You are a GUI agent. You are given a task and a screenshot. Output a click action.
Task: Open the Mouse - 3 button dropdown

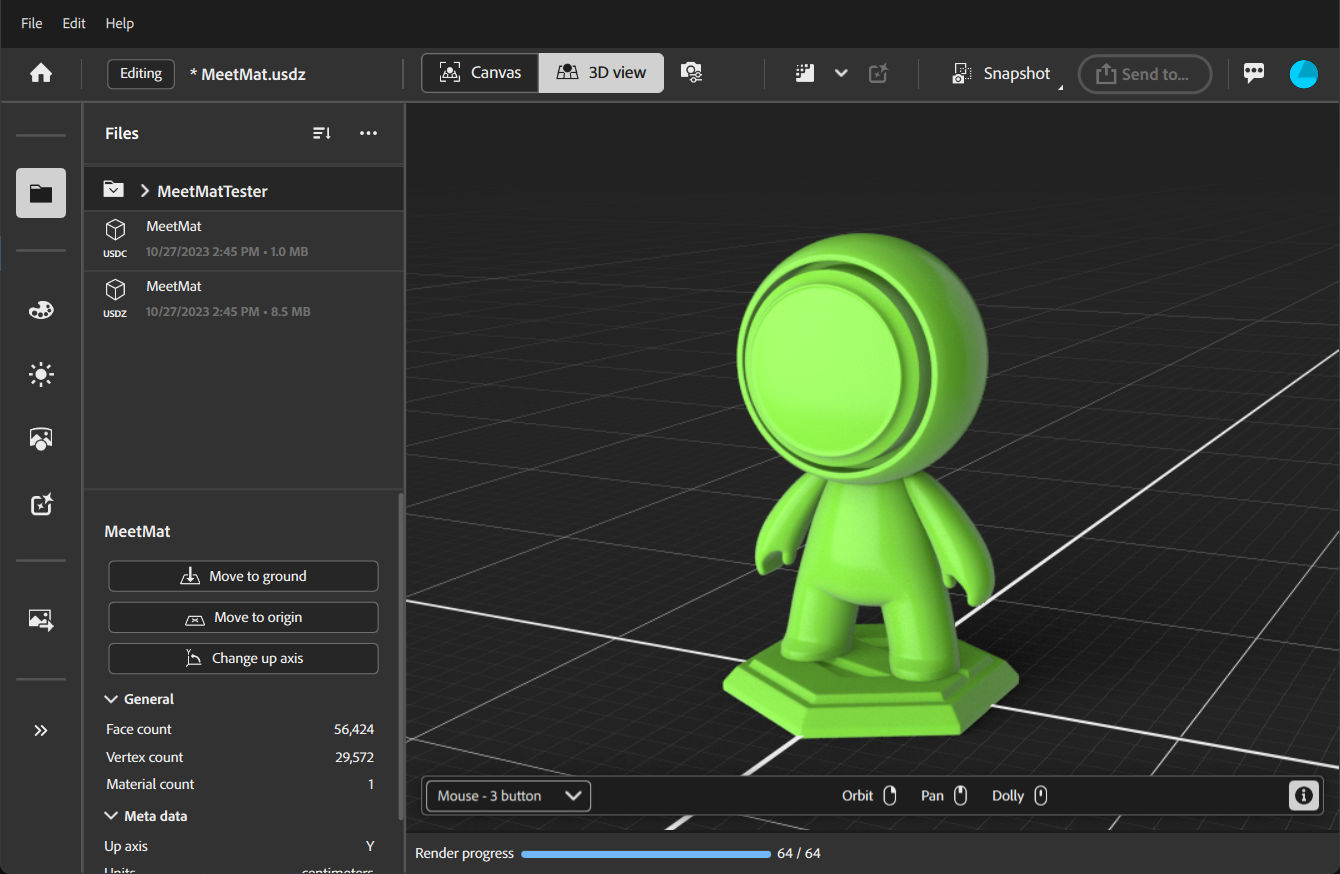508,796
